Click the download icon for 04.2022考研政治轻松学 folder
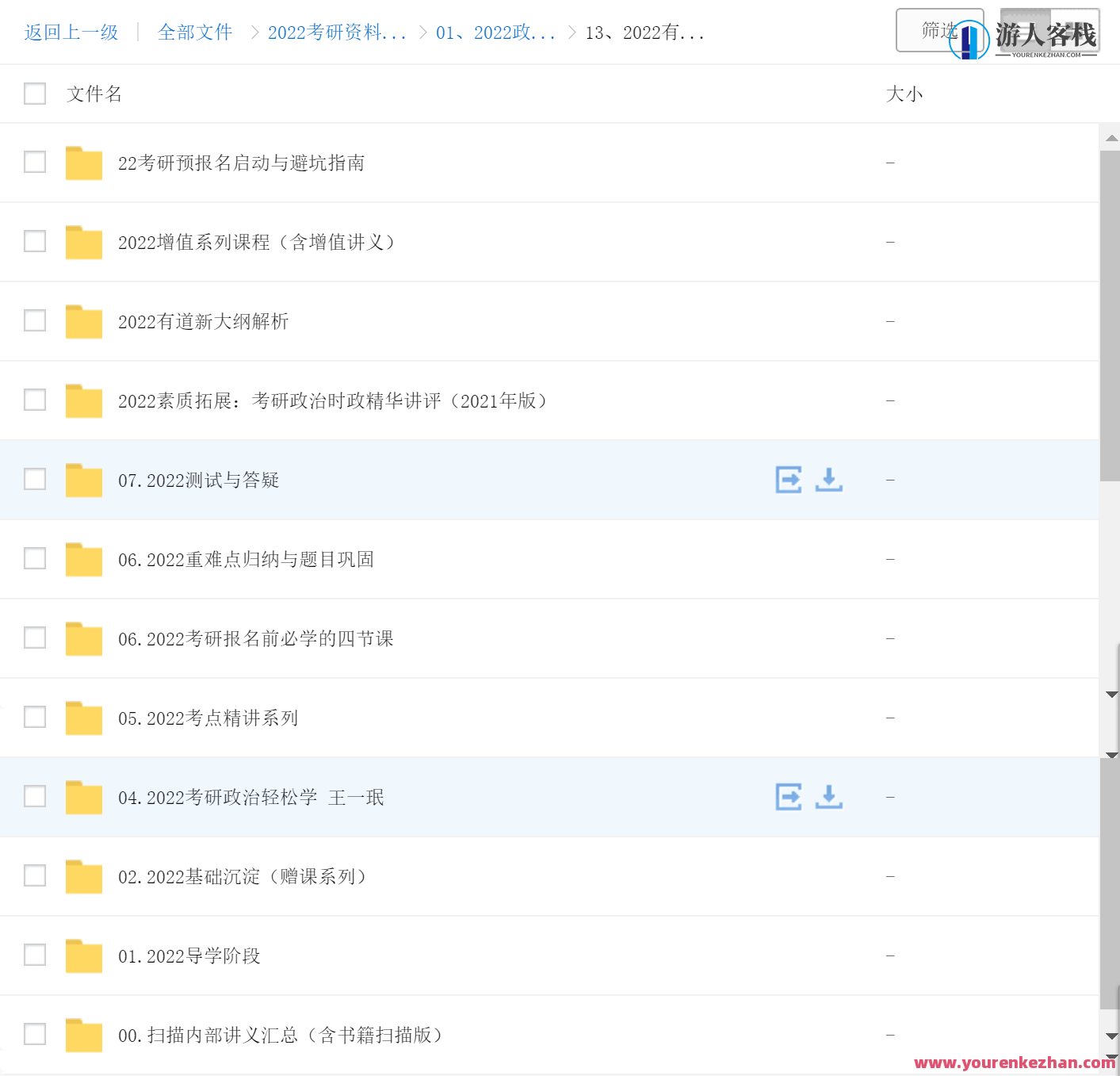Image resolution: width=1120 pixels, height=1076 pixels. pos(828,797)
